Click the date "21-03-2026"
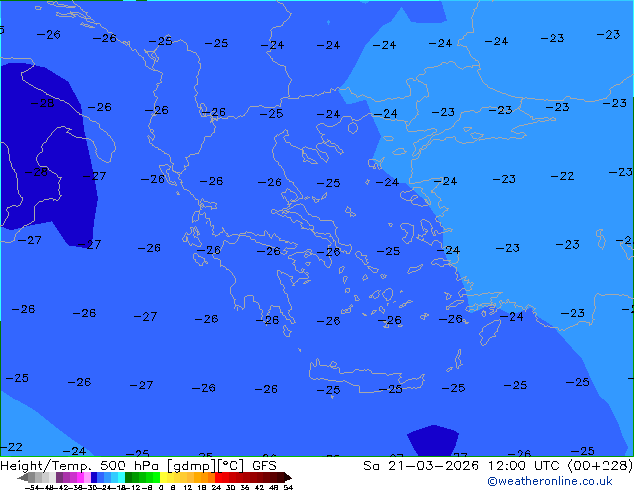Screen dimensions: 634x490 tap(433, 466)
